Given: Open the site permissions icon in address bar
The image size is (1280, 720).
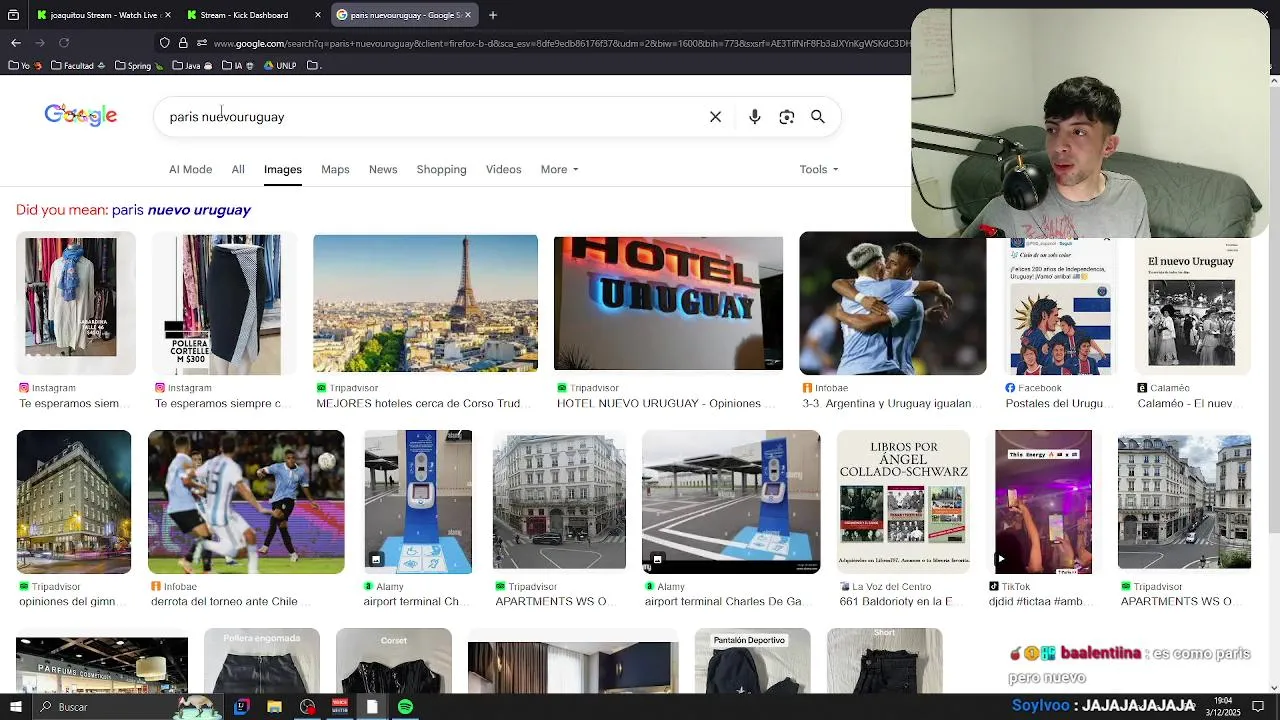Looking at the screenshot, I should click(202, 43).
